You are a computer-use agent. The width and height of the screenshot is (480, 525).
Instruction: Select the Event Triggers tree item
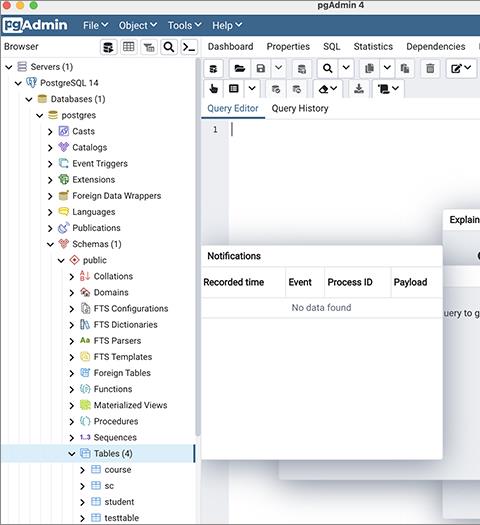[x=100, y=163]
